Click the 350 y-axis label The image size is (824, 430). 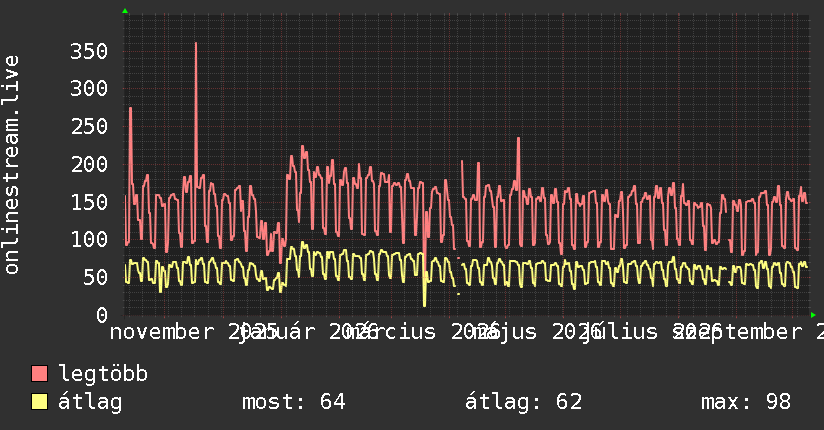[x=89, y=52]
